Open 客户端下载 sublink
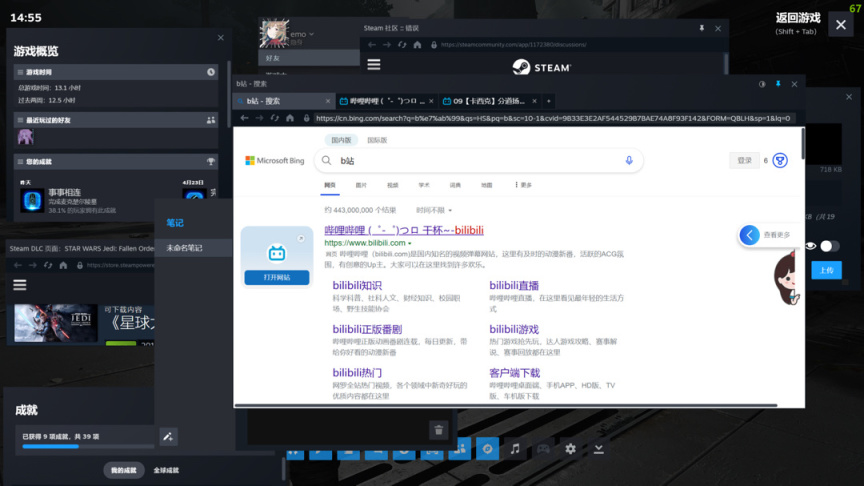864x486 pixels. [515, 373]
